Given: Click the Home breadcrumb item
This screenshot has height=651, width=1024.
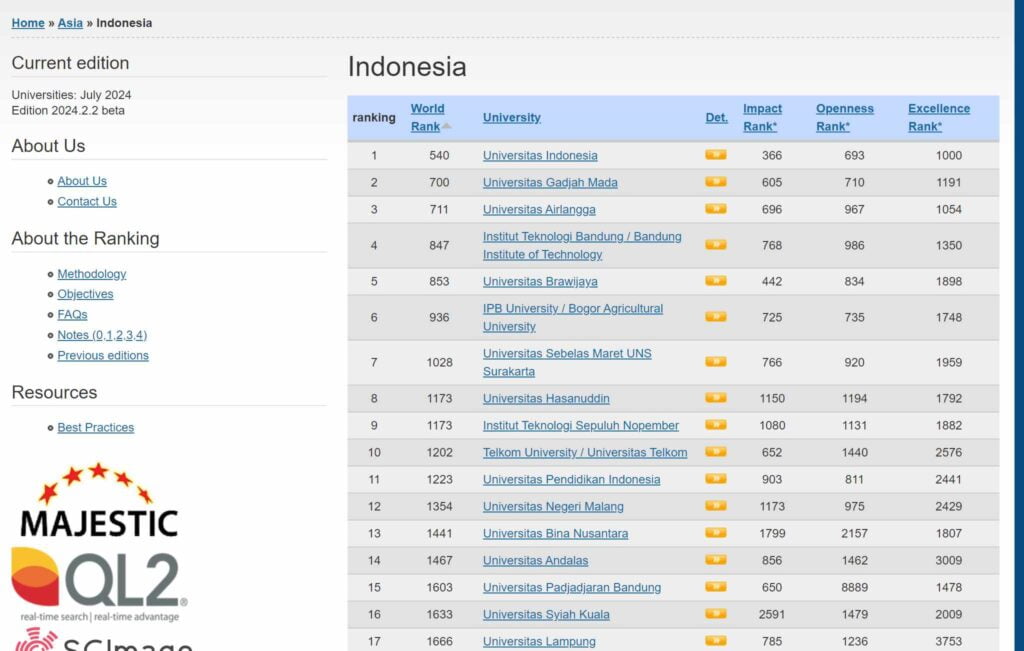Looking at the screenshot, I should [x=27, y=22].
